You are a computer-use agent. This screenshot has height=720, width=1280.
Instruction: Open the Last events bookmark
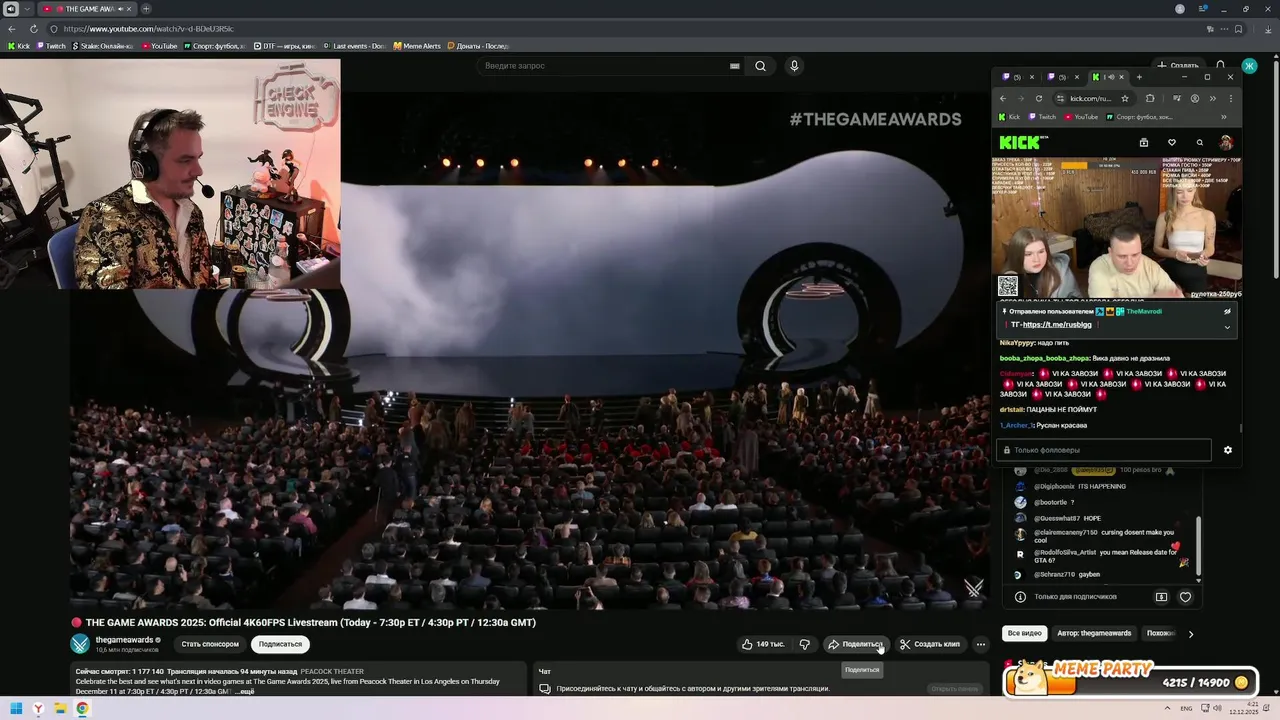353,46
